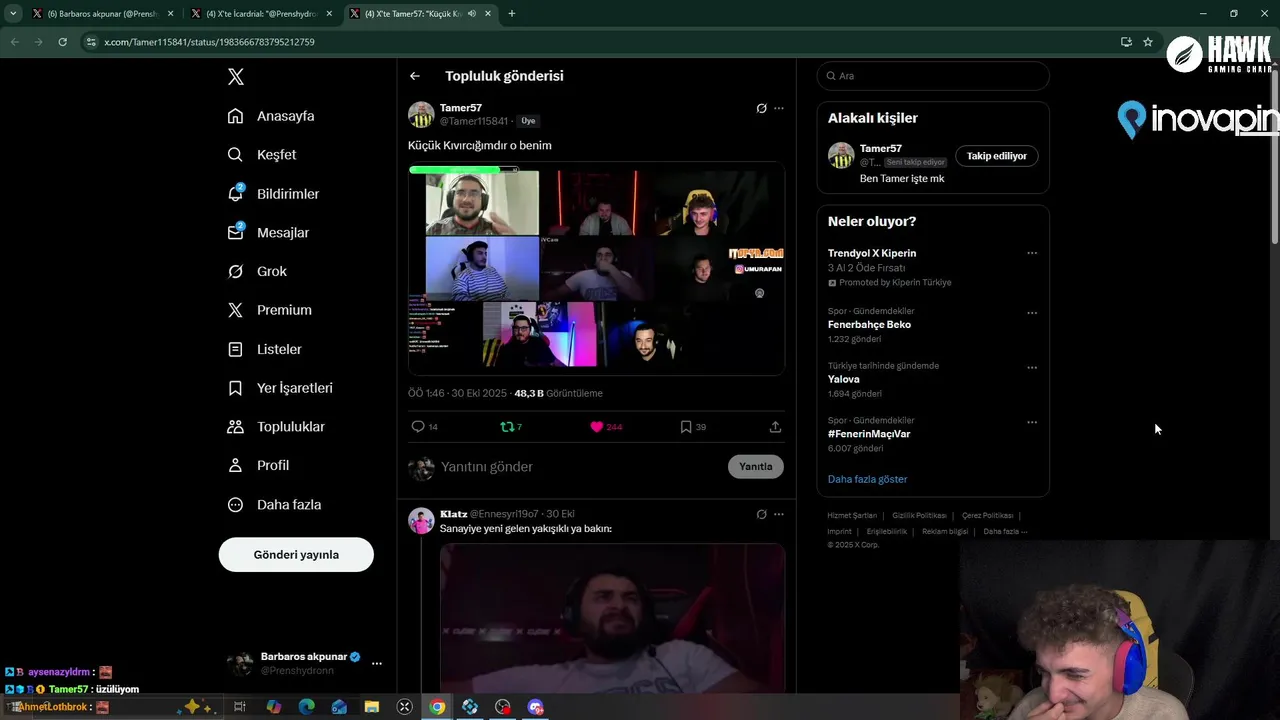Click Tamer57's avatar on the post
This screenshot has width=1280, height=720.
tap(421, 114)
